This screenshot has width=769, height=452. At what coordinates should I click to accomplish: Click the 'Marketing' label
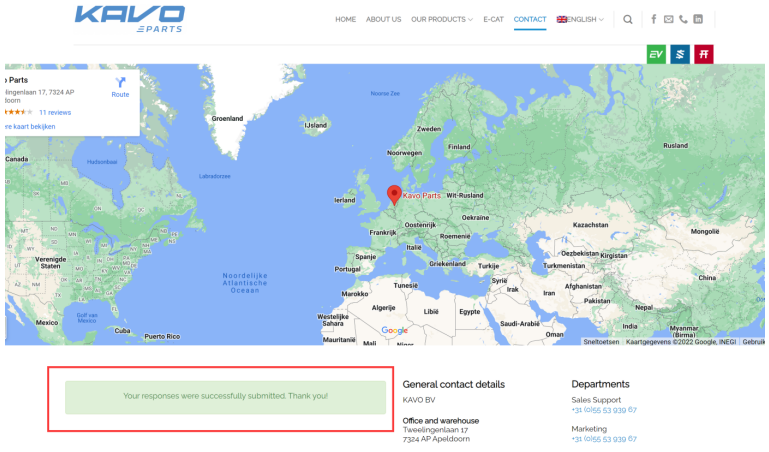point(589,429)
